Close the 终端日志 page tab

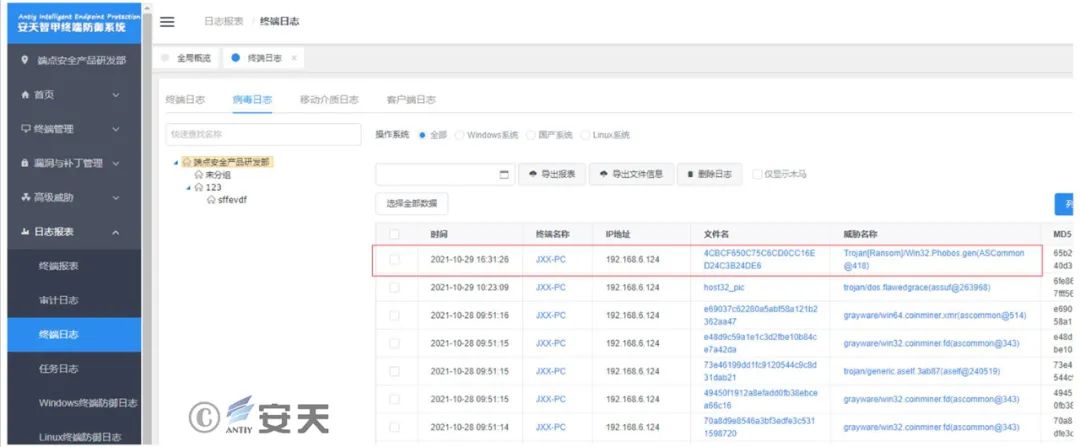294,59
